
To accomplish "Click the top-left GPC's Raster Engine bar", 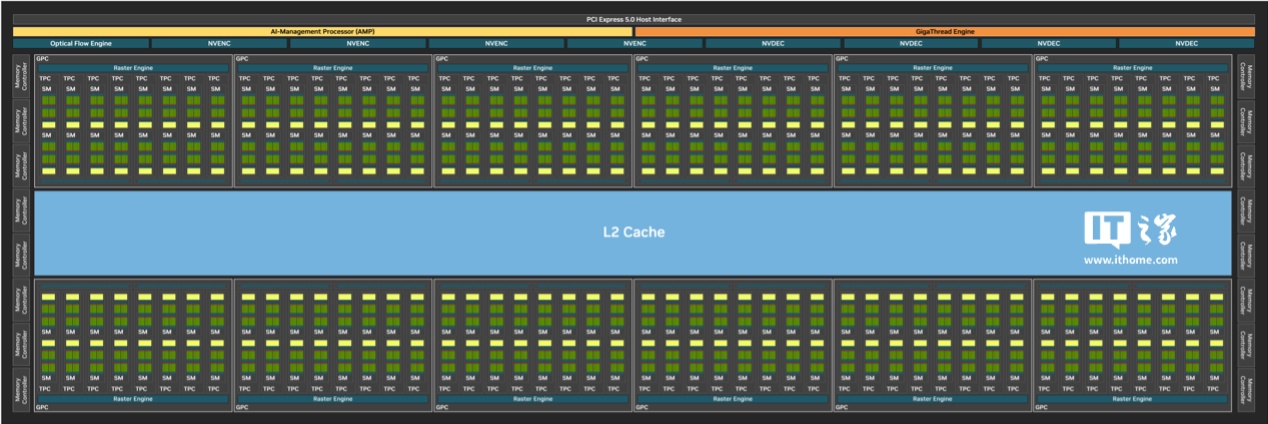I will pos(132,68).
